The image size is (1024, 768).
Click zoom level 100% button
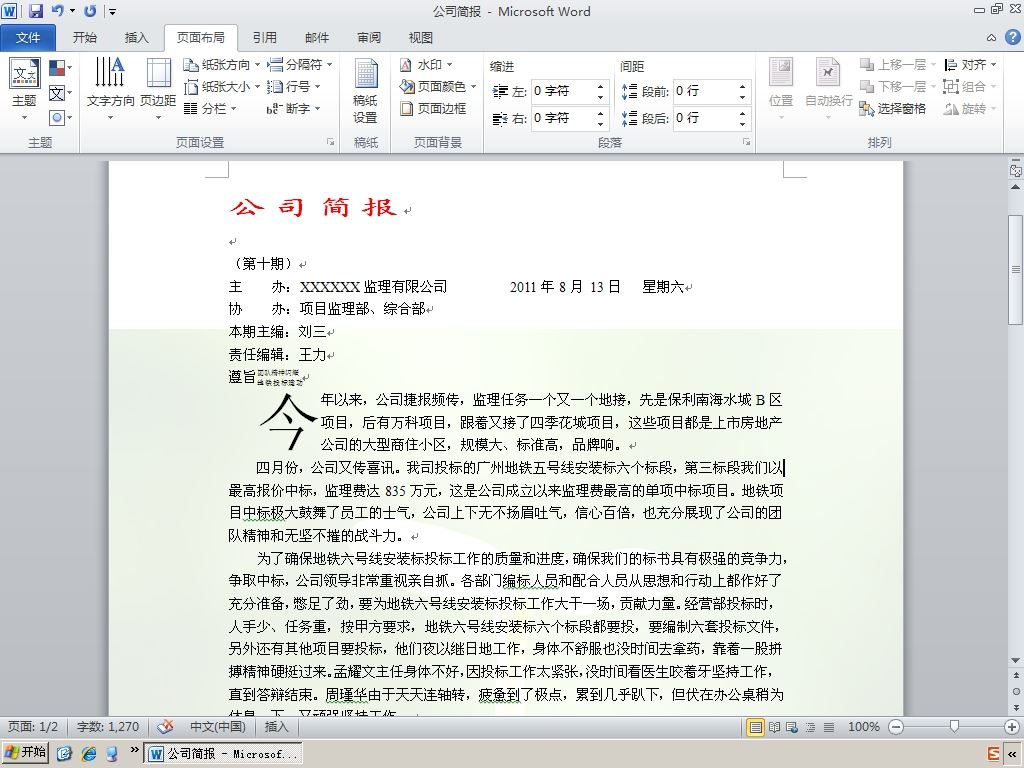[x=863, y=727]
